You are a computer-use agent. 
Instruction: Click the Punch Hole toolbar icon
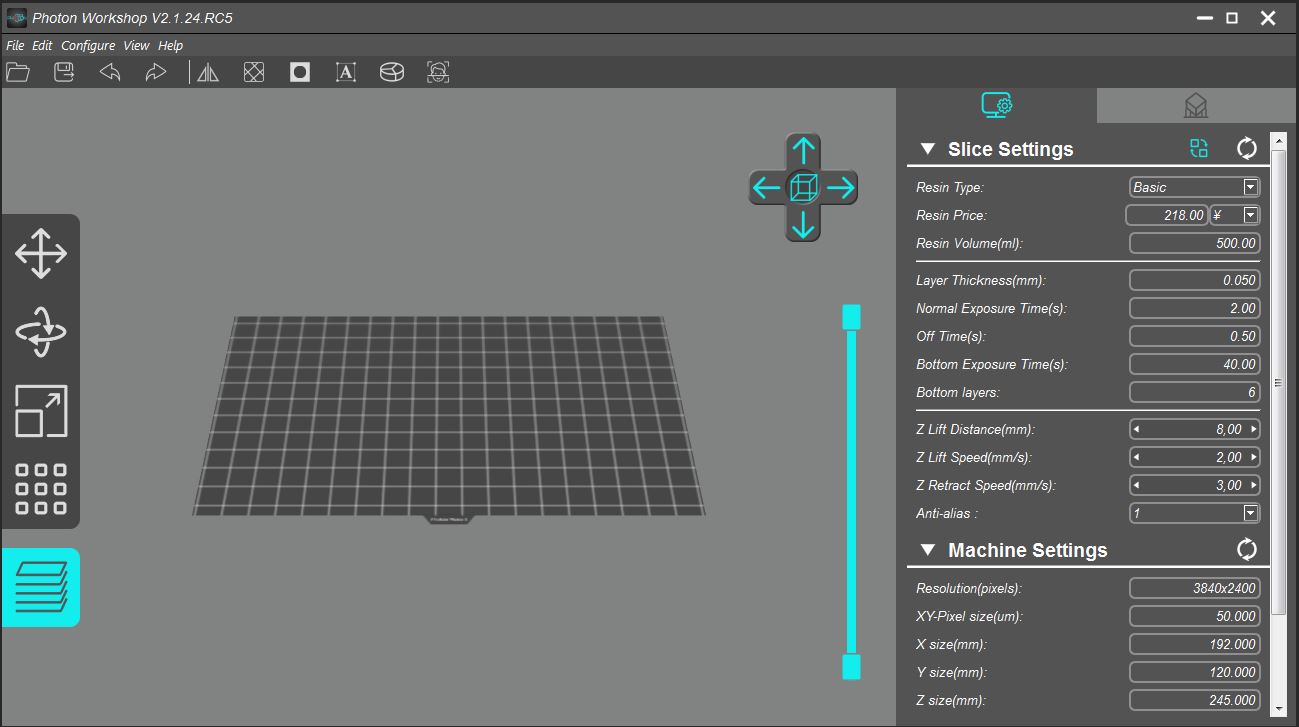[299, 71]
